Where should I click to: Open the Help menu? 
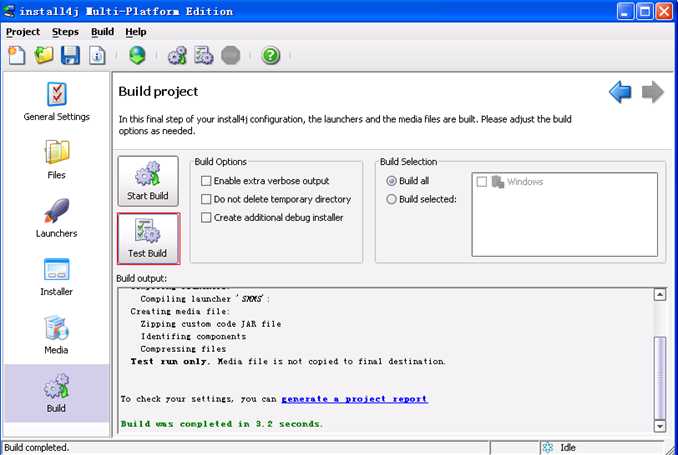(136, 32)
